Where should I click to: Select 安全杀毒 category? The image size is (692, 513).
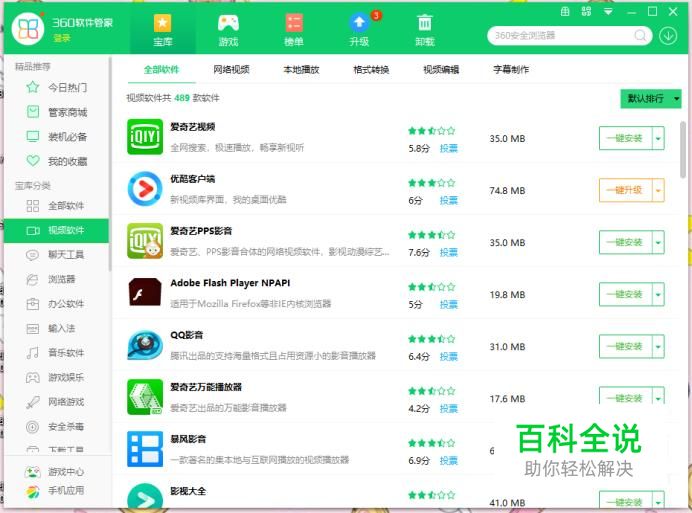coord(57,427)
